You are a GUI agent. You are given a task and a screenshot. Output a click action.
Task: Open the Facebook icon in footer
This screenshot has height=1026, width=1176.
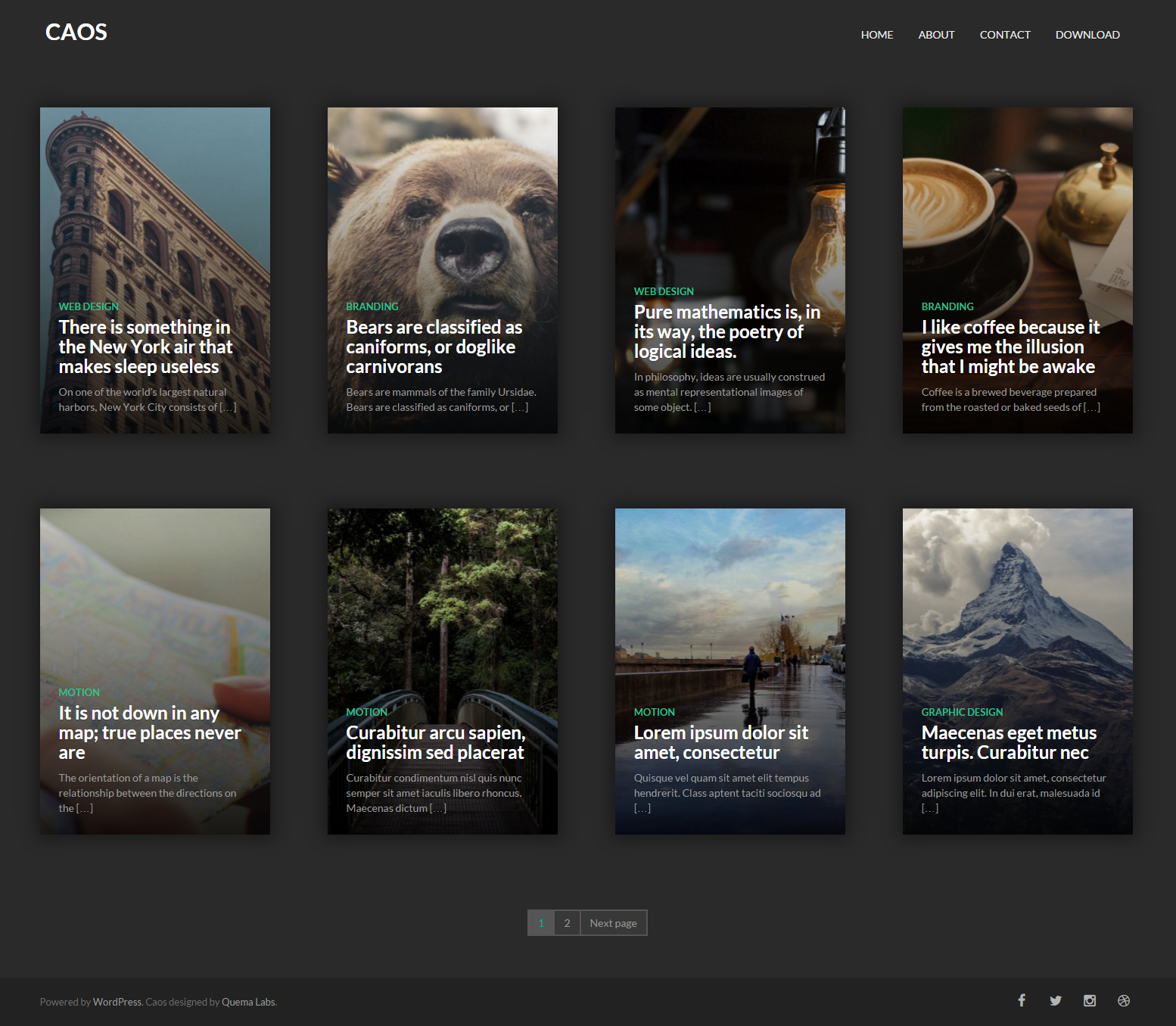1022,1000
